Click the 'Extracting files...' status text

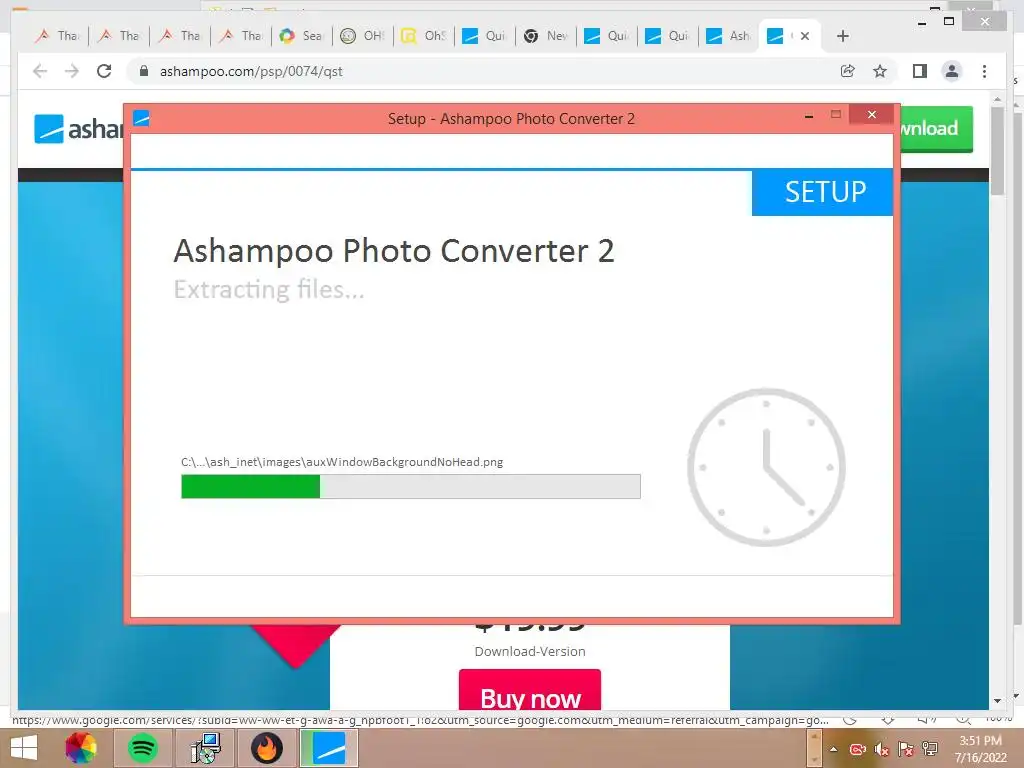(x=268, y=289)
